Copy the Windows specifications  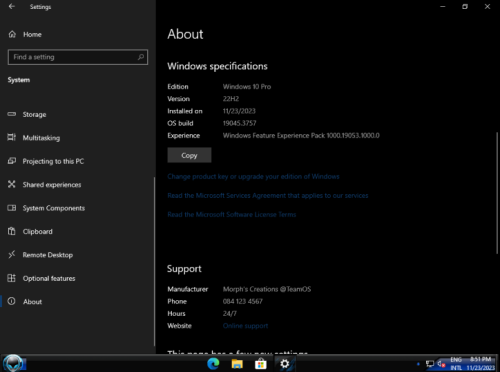(x=189, y=155)
